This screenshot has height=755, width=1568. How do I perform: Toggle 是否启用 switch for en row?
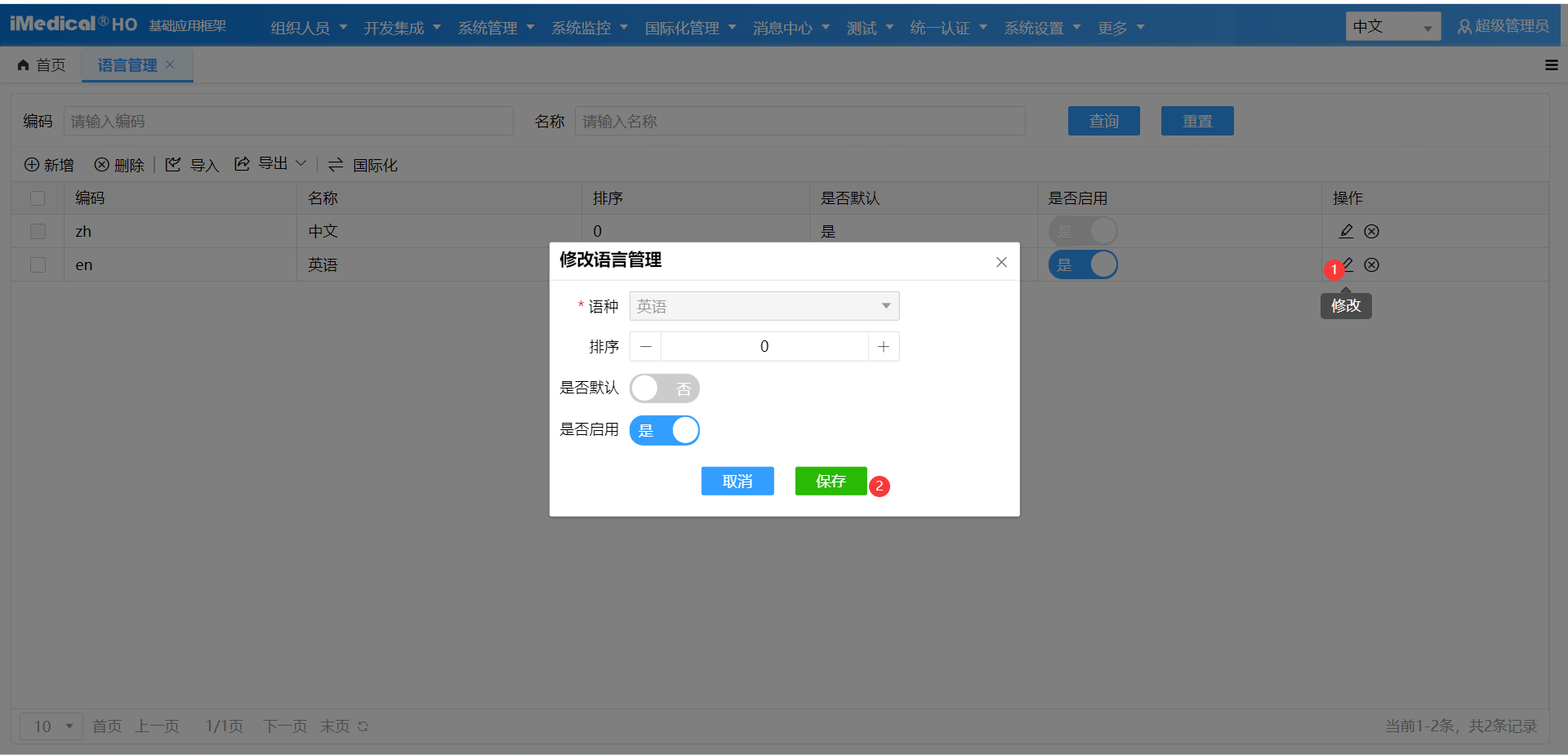click(1083, 264)
